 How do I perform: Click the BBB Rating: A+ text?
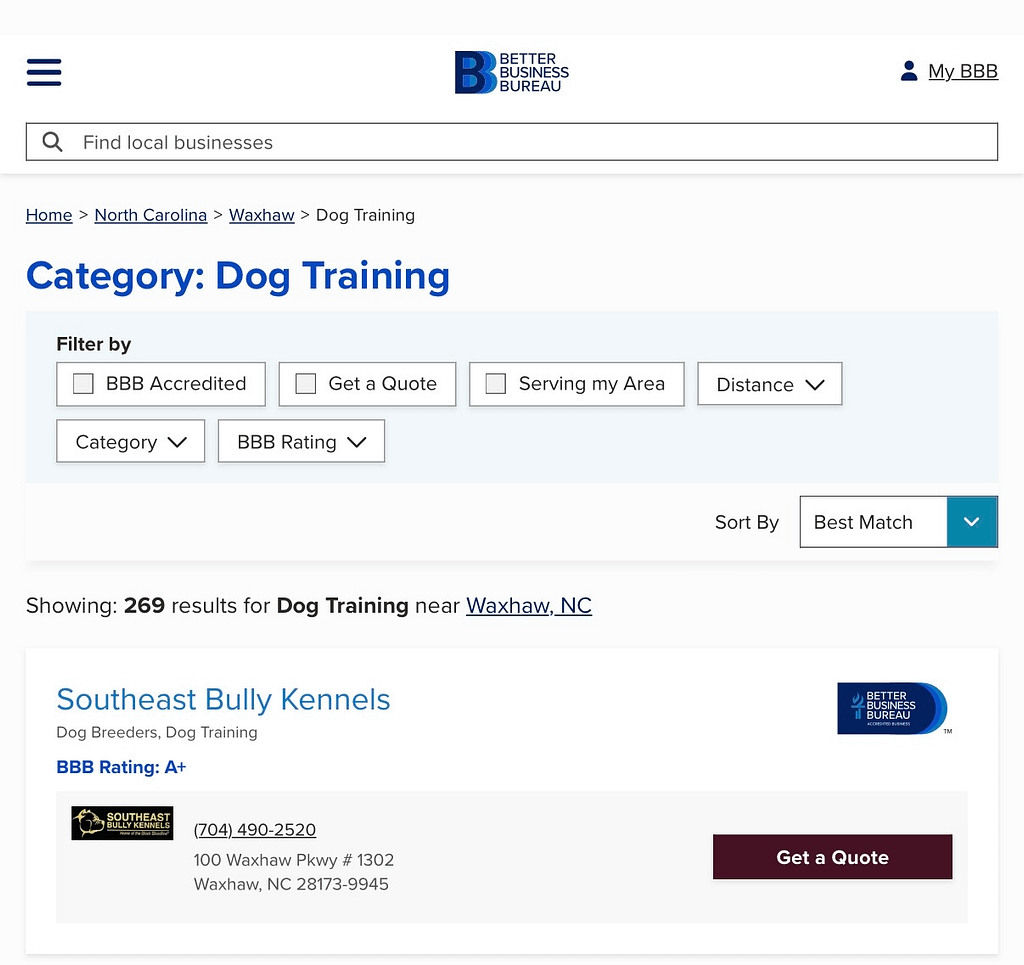(x=121, y=767)
